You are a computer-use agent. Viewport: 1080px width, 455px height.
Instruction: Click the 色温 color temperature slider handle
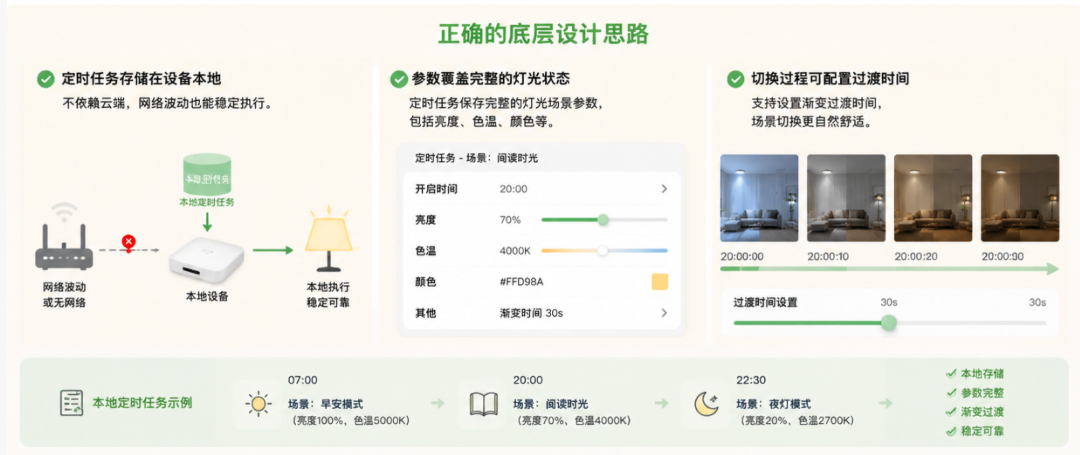coord(603,251)
